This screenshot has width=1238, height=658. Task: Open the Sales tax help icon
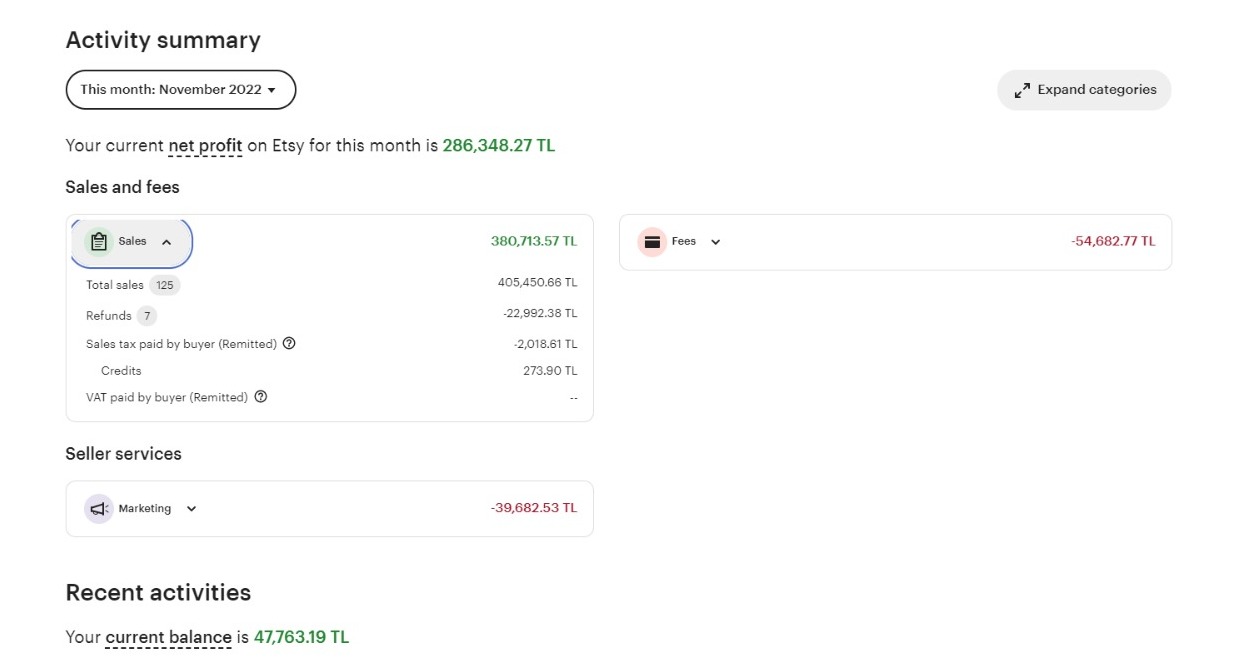pos(289,344)
